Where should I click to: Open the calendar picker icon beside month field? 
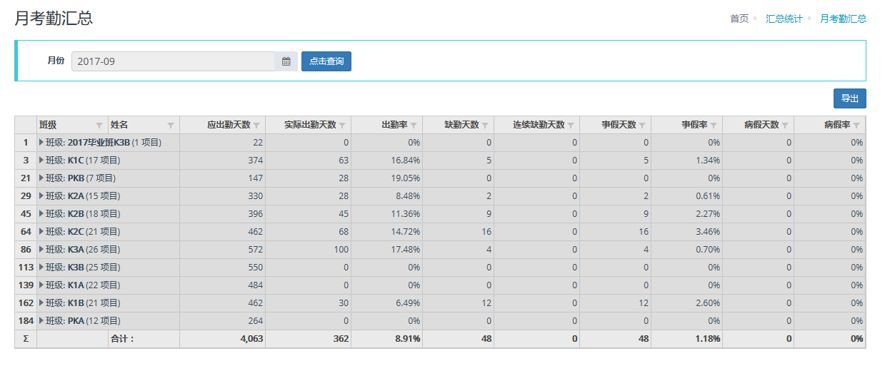point(286,62)
